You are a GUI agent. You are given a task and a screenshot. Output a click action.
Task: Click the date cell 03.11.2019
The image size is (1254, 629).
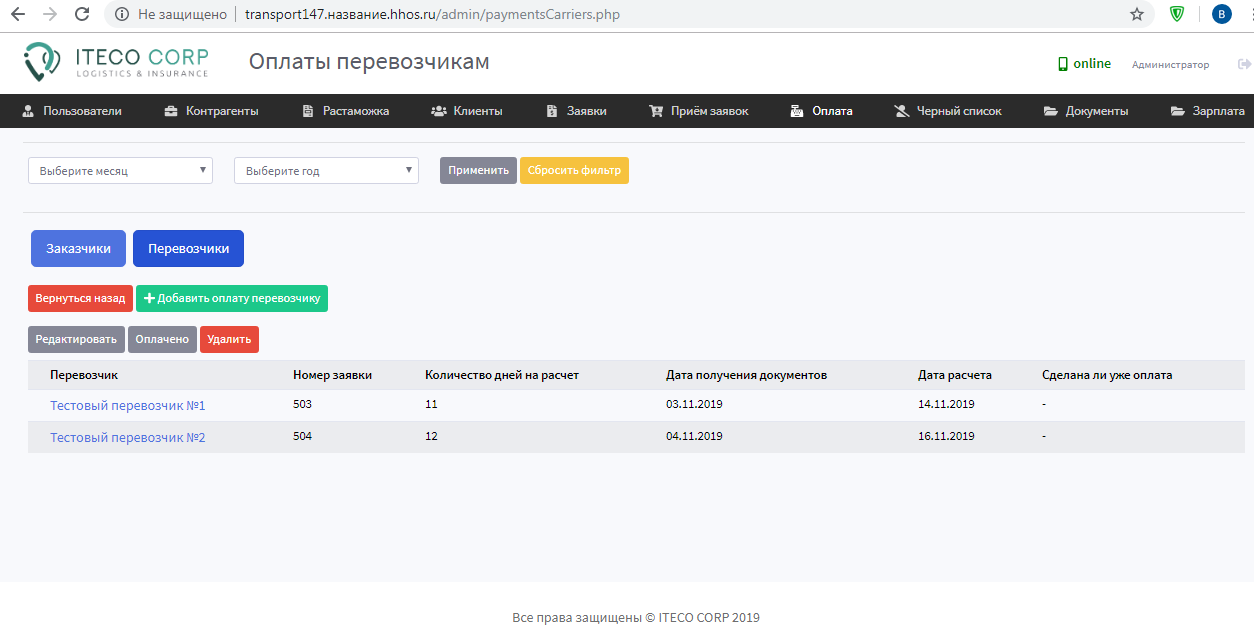coord(694,404)
